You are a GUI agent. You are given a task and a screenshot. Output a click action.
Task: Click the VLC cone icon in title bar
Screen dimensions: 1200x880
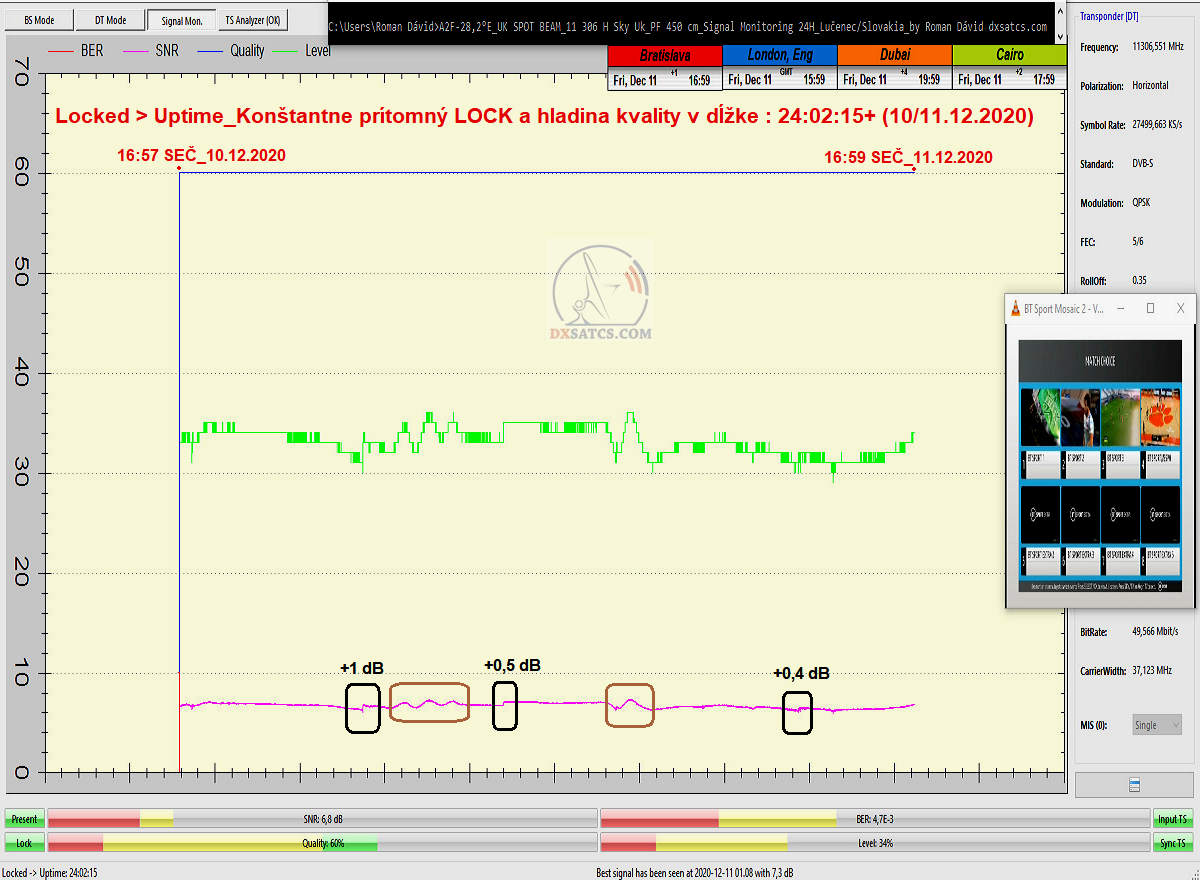[1015, 309]
